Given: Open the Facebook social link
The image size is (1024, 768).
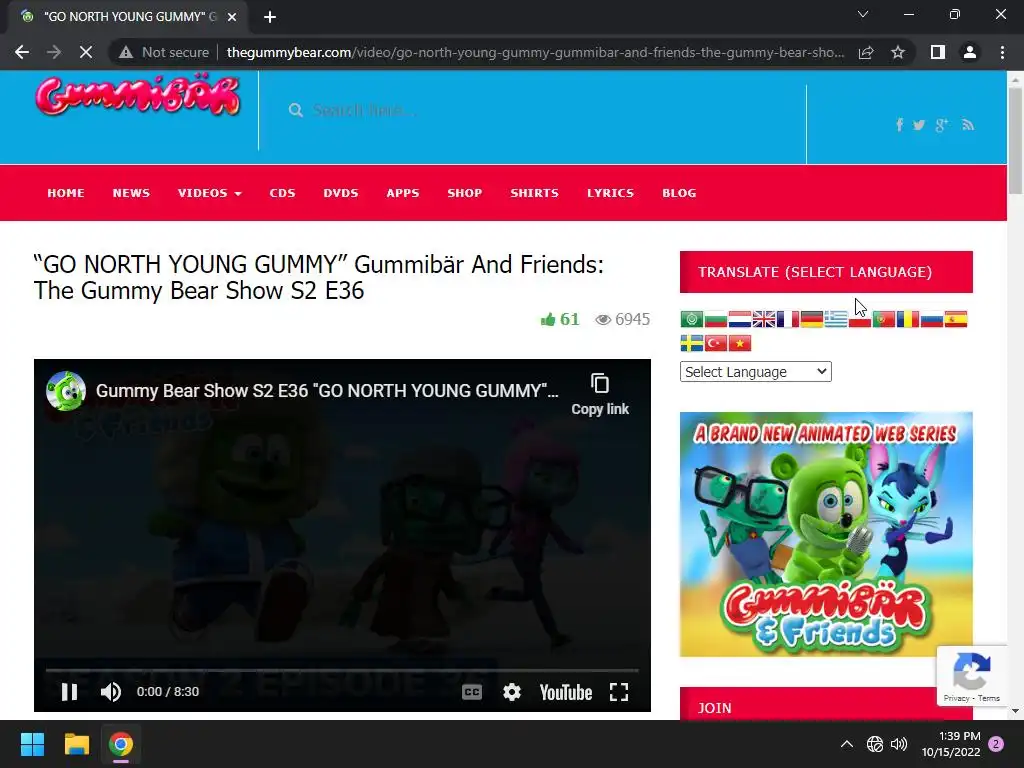Looking at the screenshot, I should pos(899,125).
